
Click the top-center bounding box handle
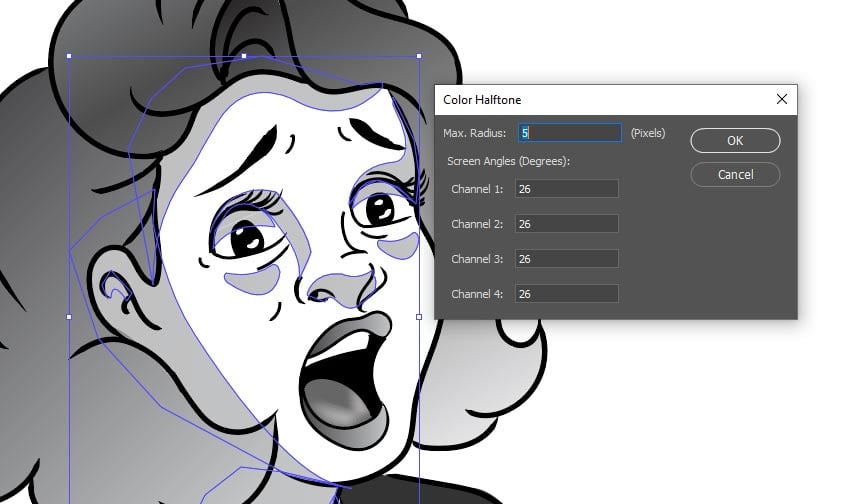(244, 56)
